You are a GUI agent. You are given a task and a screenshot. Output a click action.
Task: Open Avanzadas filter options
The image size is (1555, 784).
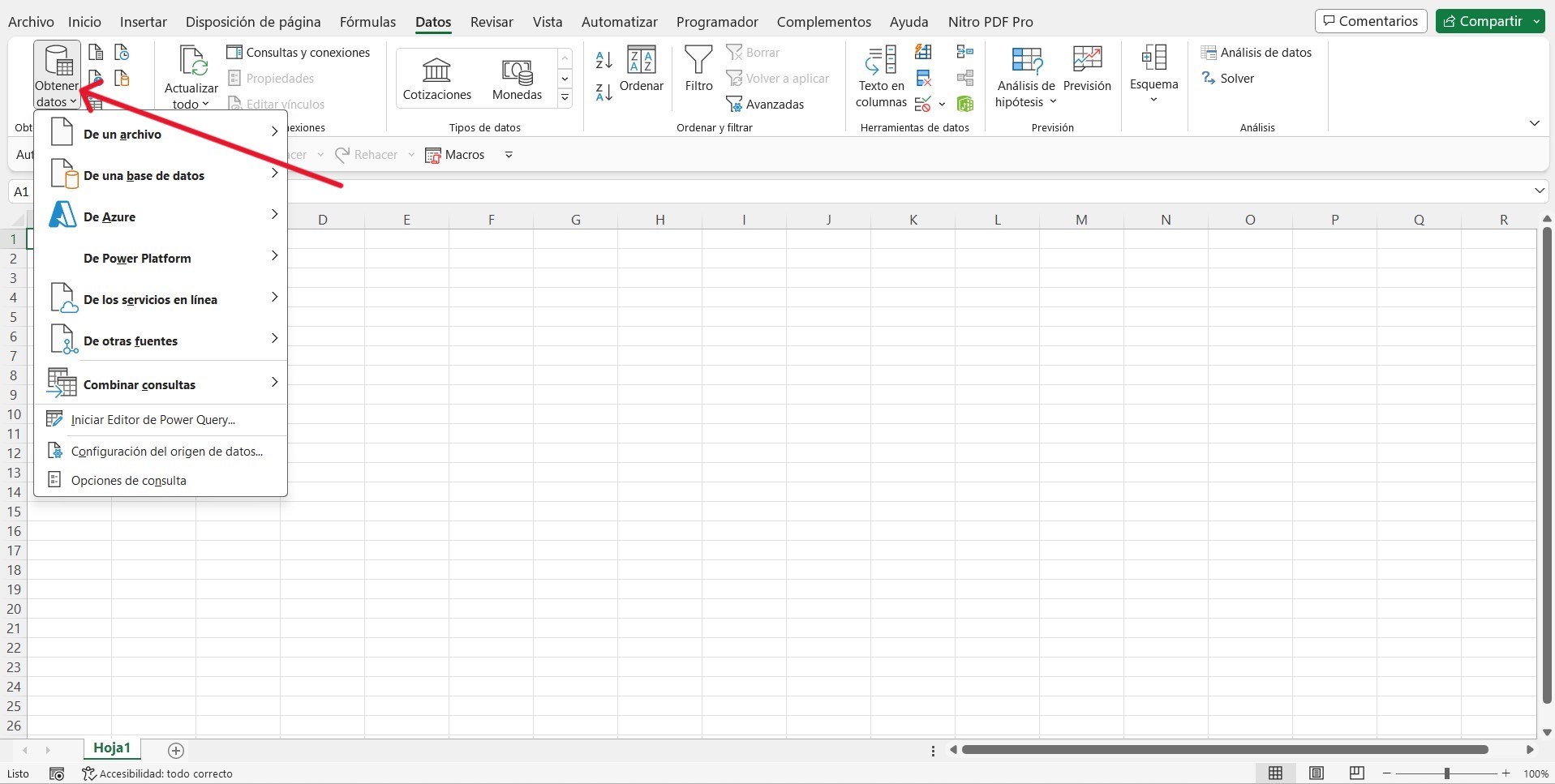click(765, 104)
